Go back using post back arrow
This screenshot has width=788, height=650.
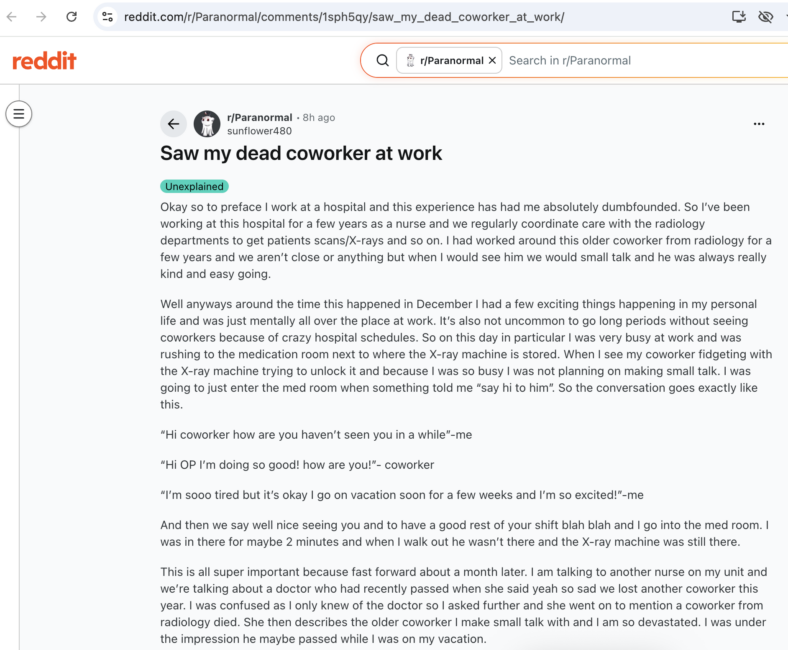[173, 124]
